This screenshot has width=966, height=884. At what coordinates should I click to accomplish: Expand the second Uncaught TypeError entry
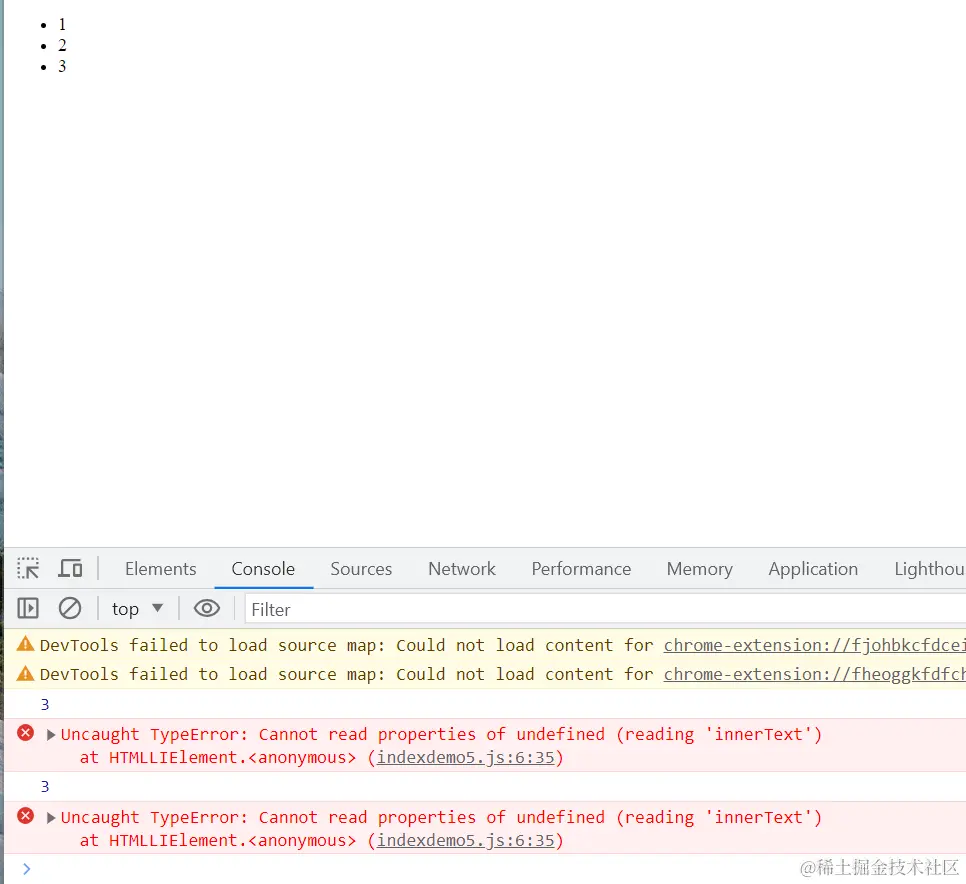(x=51, y=817)
